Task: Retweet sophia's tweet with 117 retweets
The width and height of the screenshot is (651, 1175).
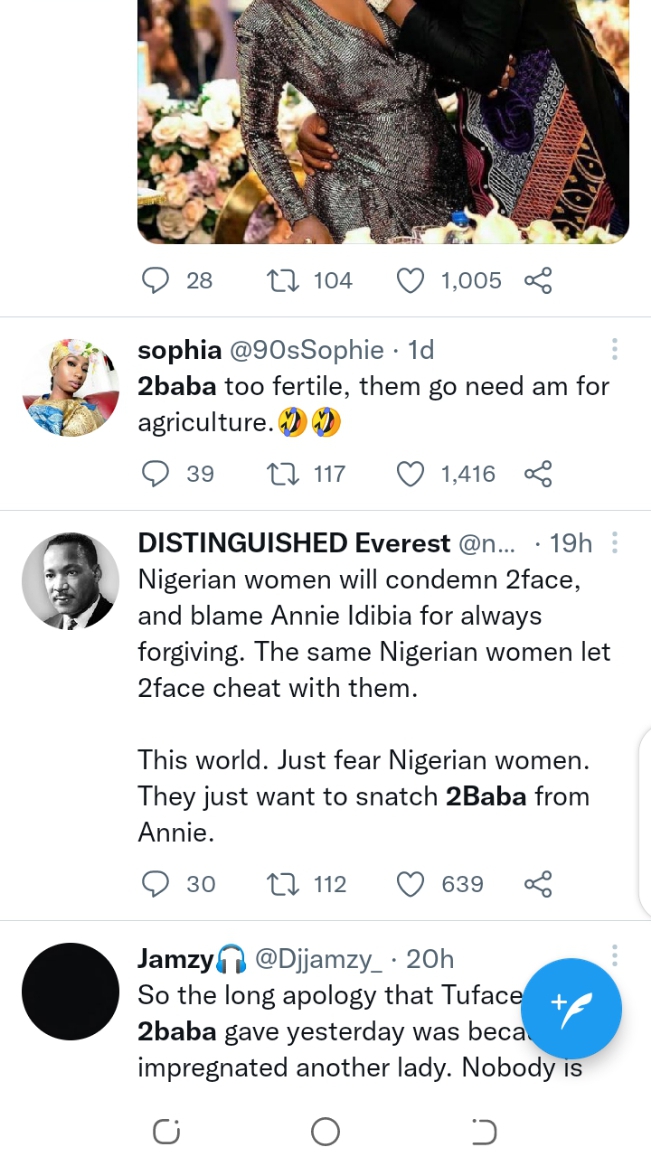Action: click(x=280, y=473)
